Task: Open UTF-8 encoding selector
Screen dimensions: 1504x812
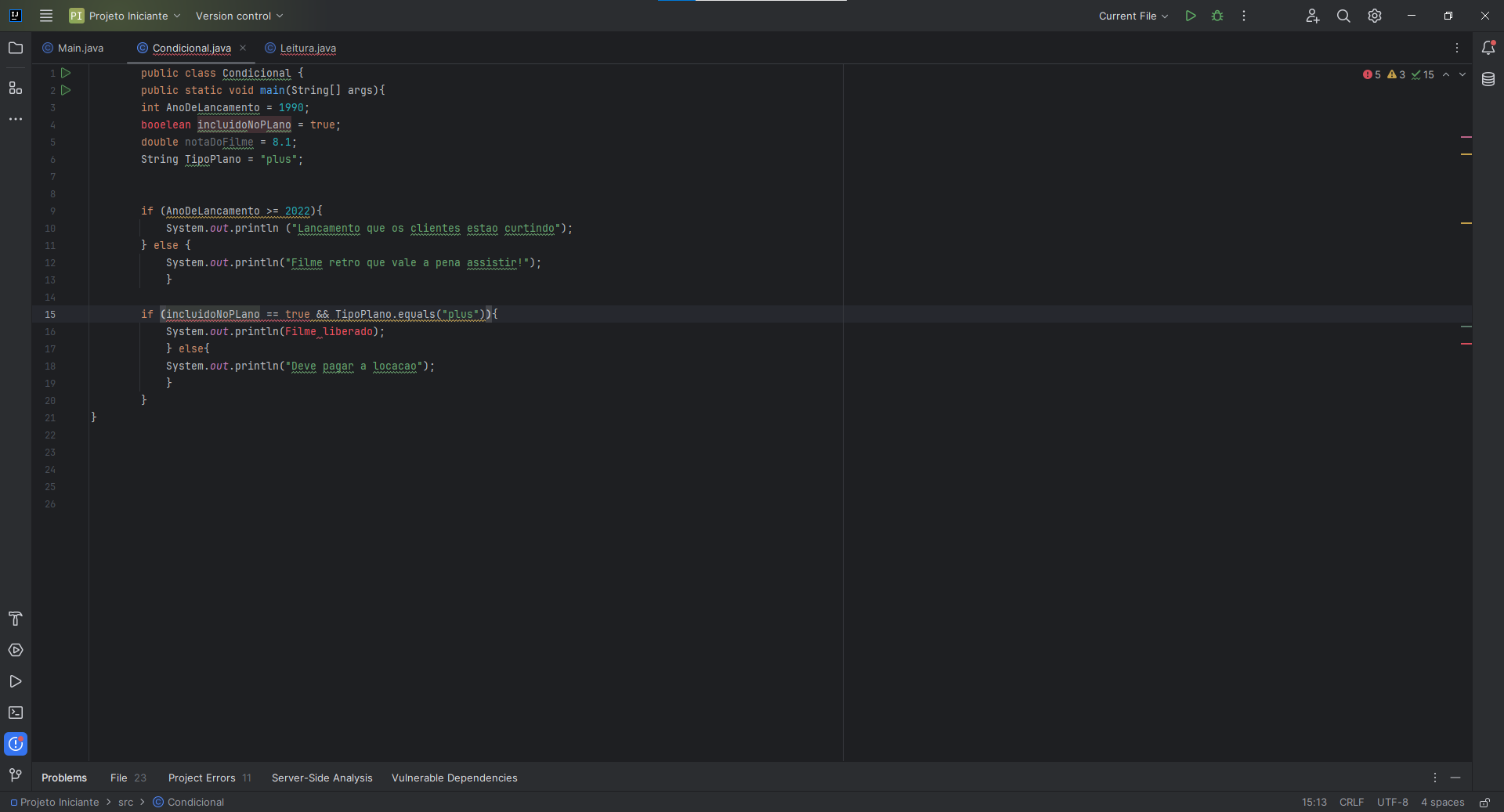Action: click(1392, 803)
